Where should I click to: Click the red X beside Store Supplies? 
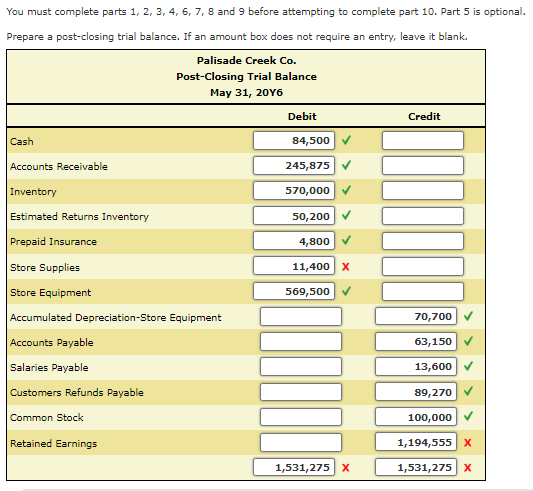point(346,267)
